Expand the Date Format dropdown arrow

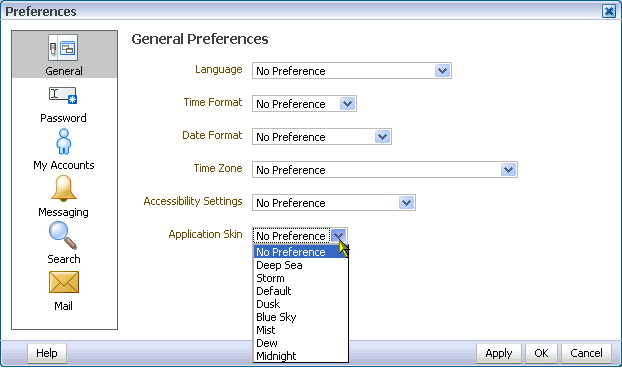coord(382,137)
